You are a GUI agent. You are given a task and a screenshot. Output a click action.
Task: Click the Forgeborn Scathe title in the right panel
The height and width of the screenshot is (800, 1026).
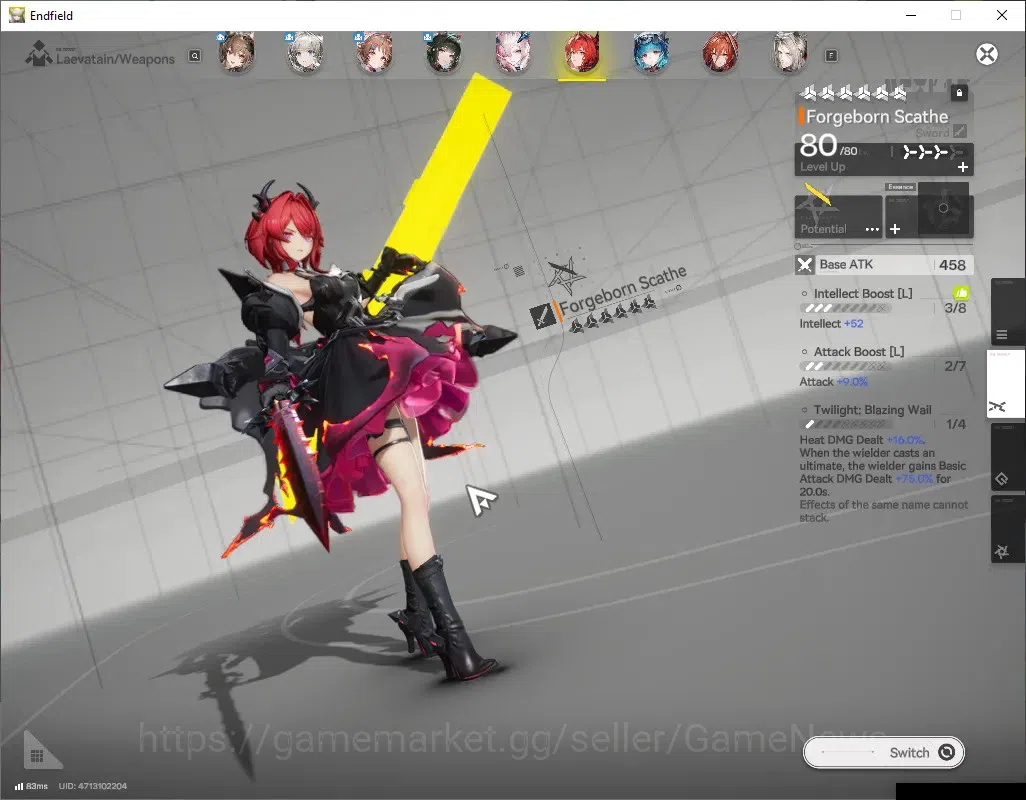[877, 117]
